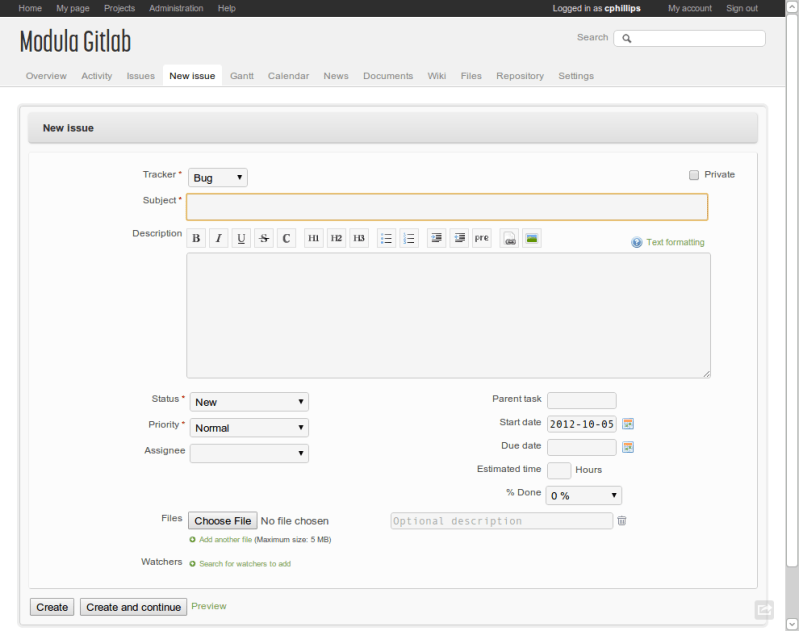Viewport: 799px width, 631px height.
Task: Insert the left block quote icon
Action: [x=436, y=238]
